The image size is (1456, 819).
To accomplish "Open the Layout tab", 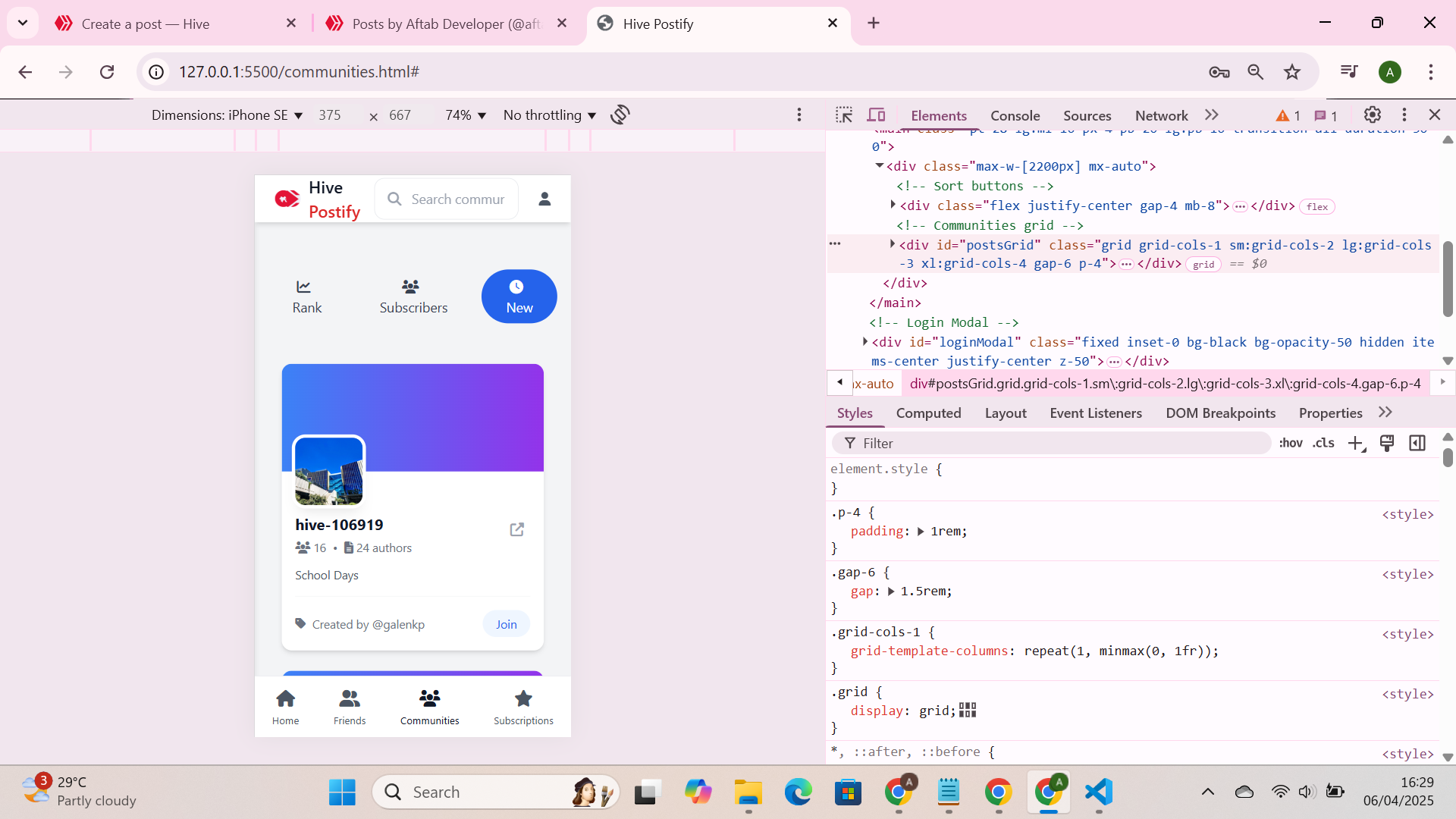I will click(x=1006, y=413).
